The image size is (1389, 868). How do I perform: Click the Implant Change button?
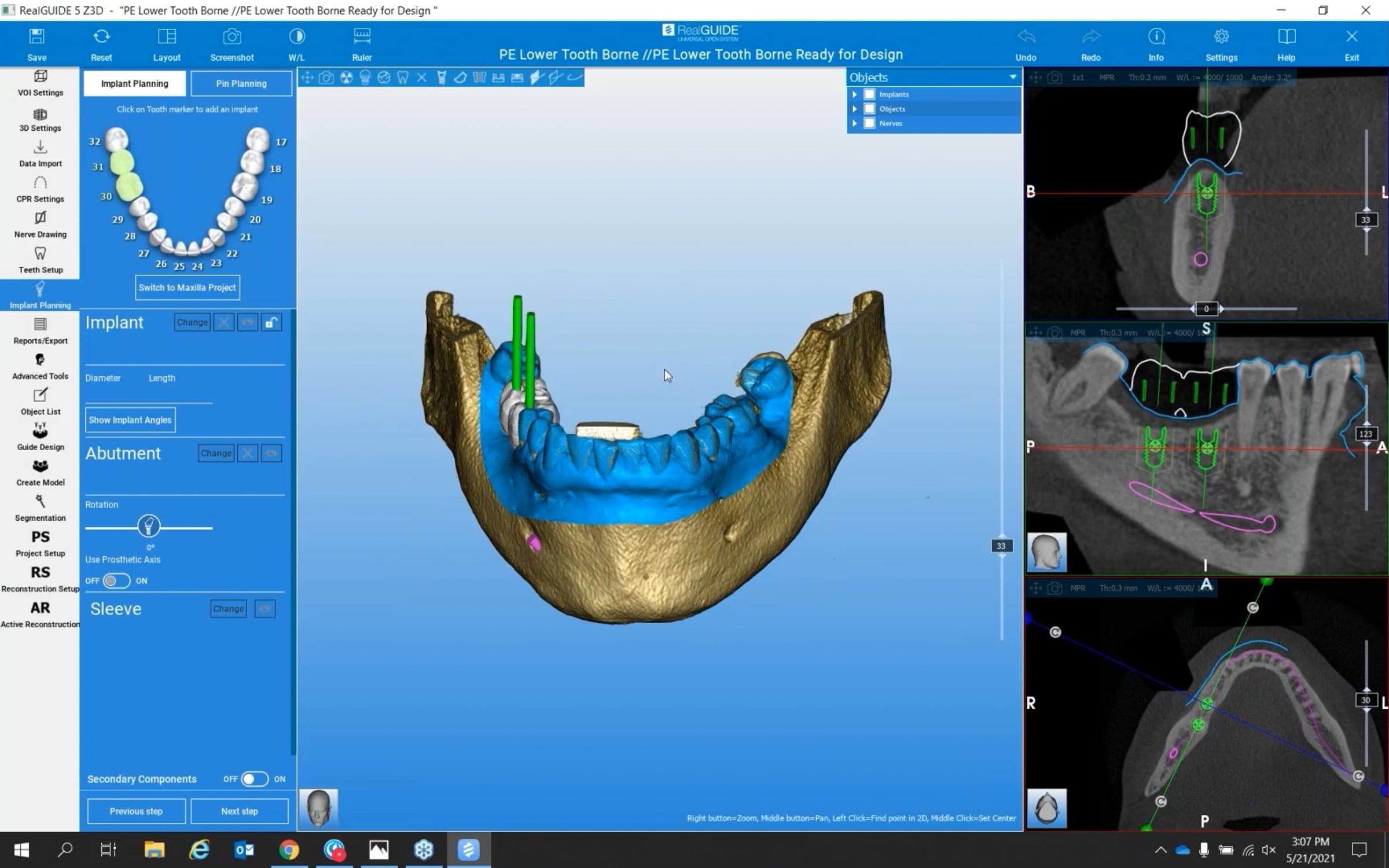(192, 322)
